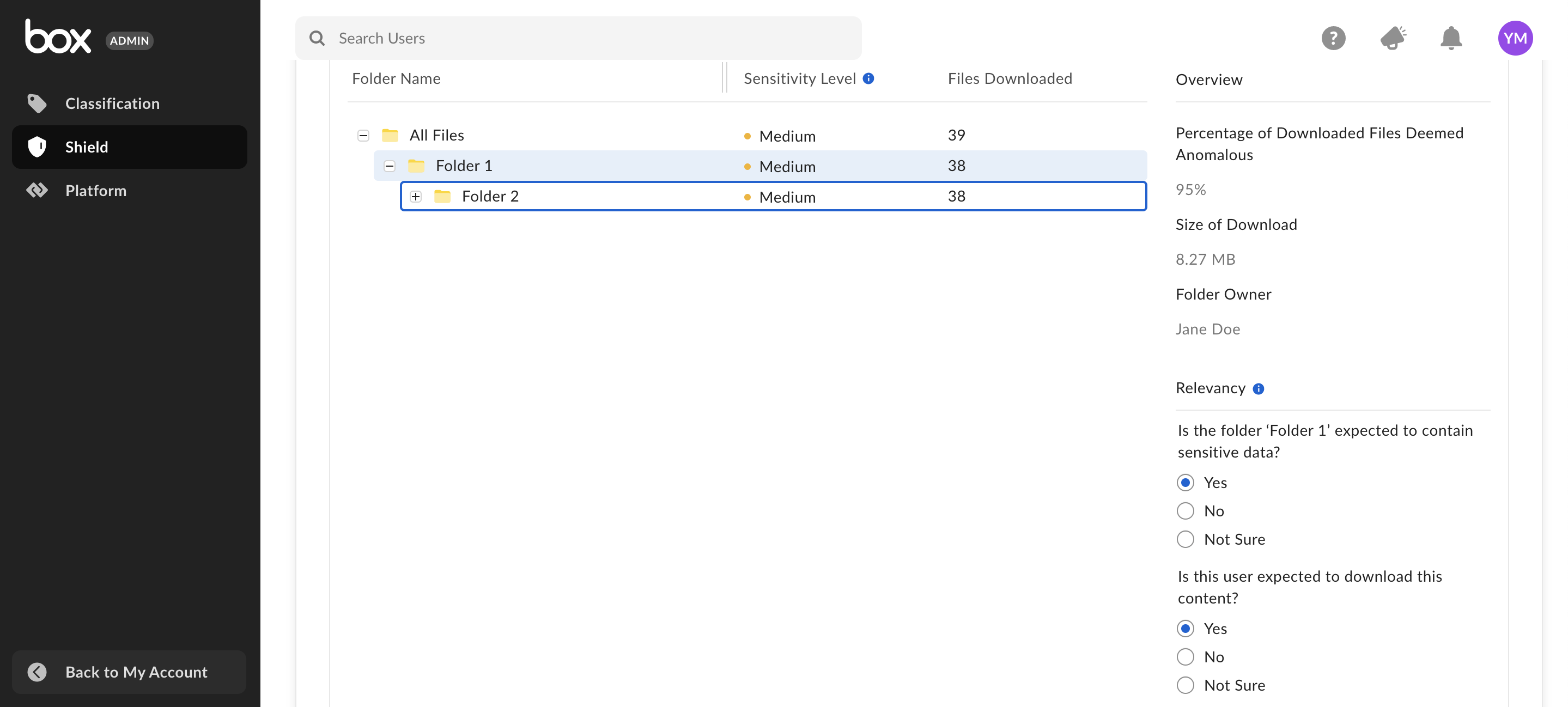Click the Platform icon in the sidebar
This screenshot has width=1568, height=707.
click(37, 190)
